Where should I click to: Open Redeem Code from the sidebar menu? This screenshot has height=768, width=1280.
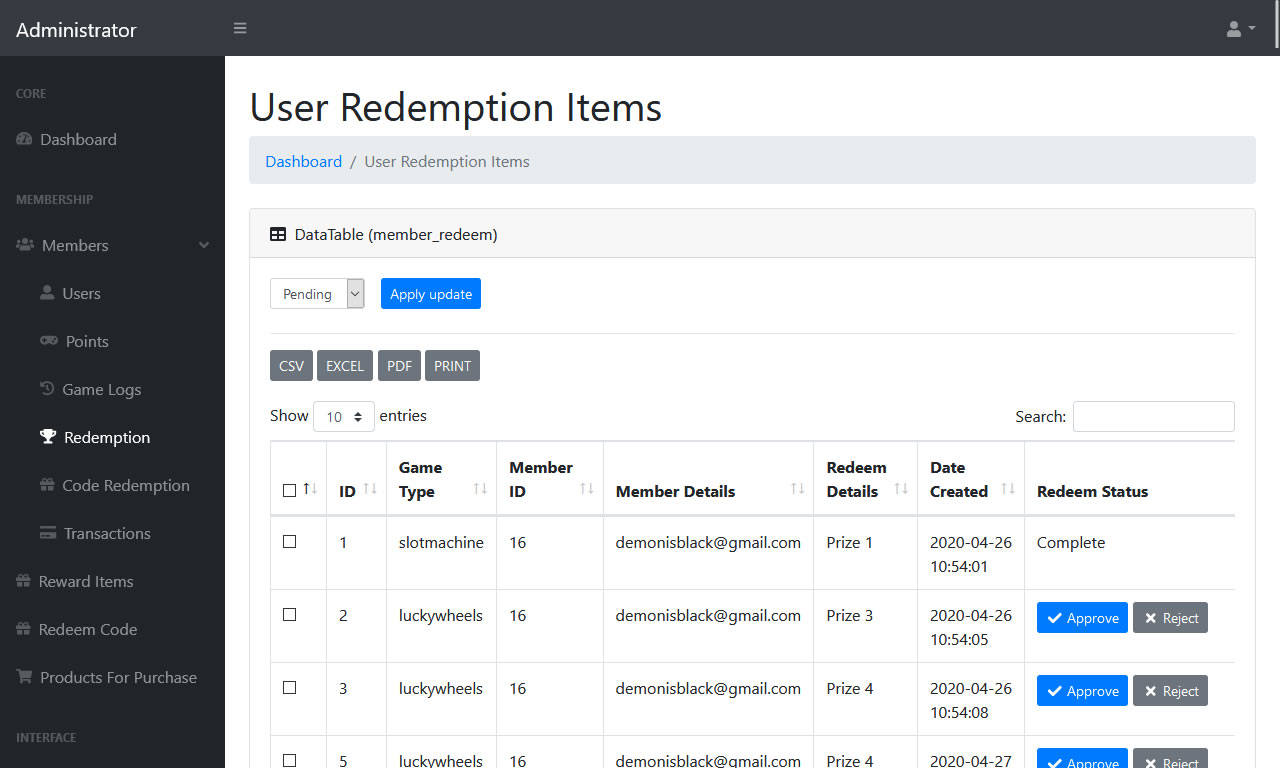[22, 629]
